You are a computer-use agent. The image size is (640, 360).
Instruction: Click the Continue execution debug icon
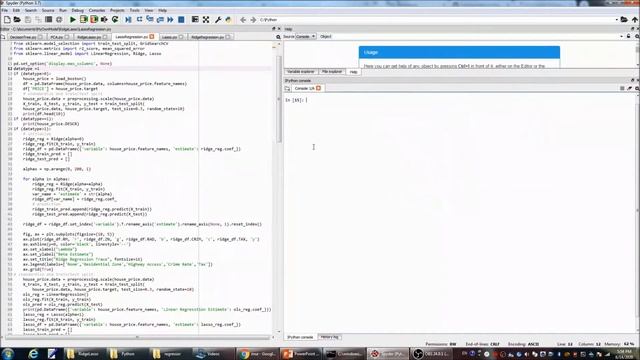pyautogui.click(x=170, y=20)
